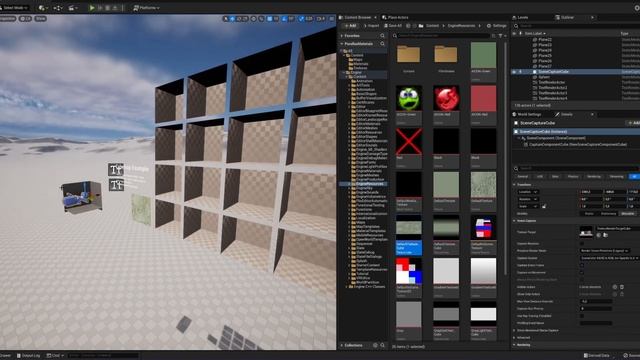Open the Cinematics clapperboard toolbar menu

pyautogui.click(x=72, y=8)
